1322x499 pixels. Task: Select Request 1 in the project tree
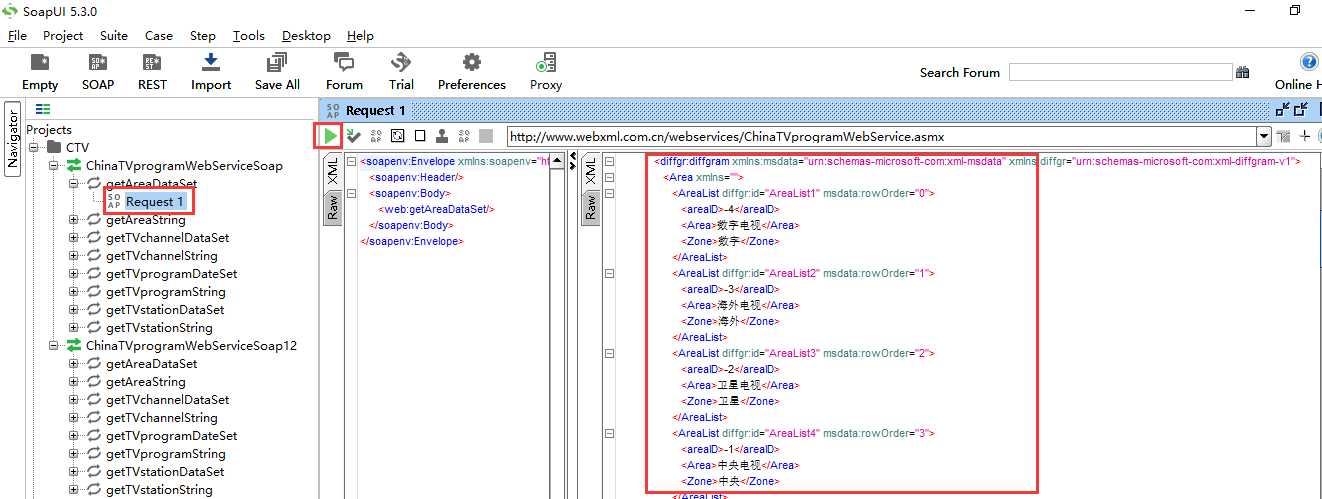click(x=154, y=202)
